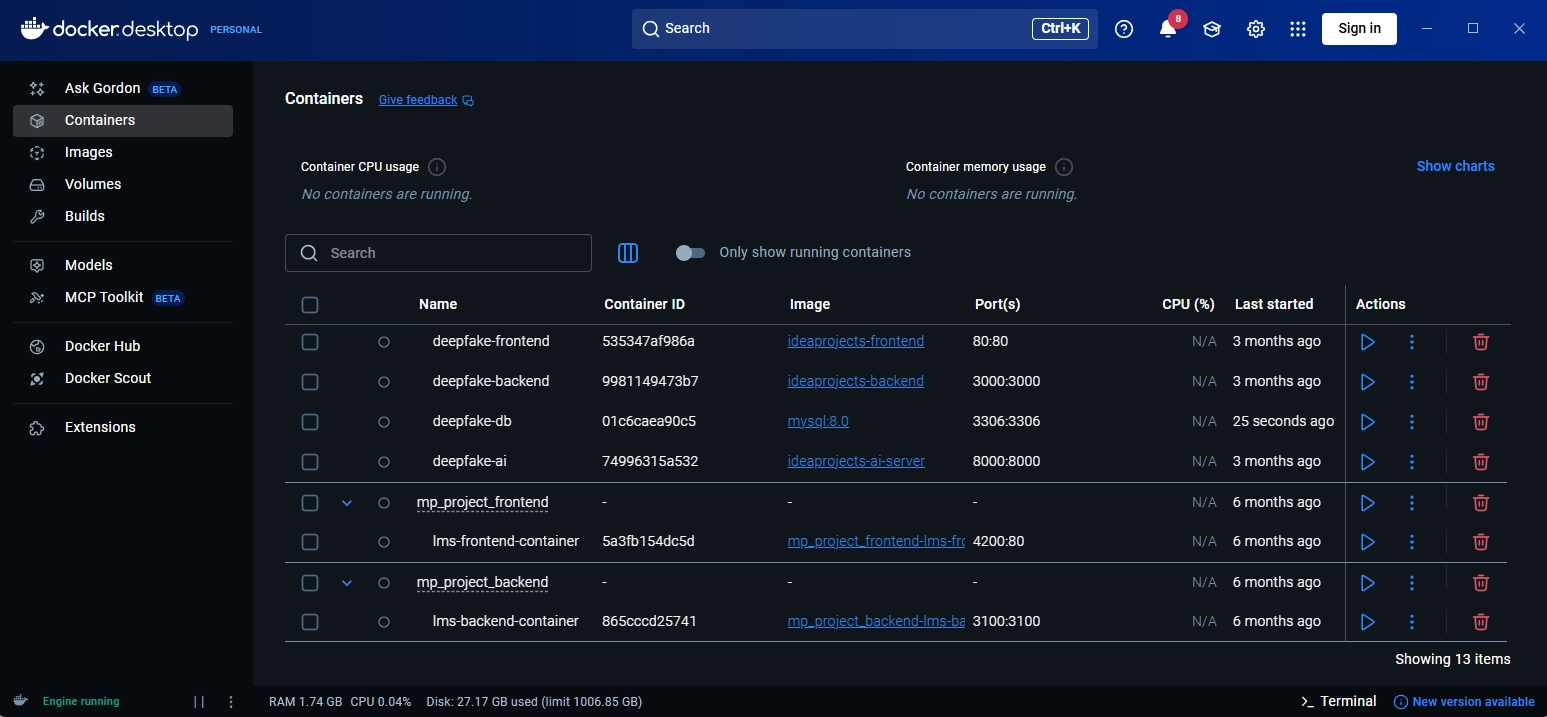This screenshot has width=1547, height=717.
Task: Go to Images in the sidebar
Action: pos(89,152)
